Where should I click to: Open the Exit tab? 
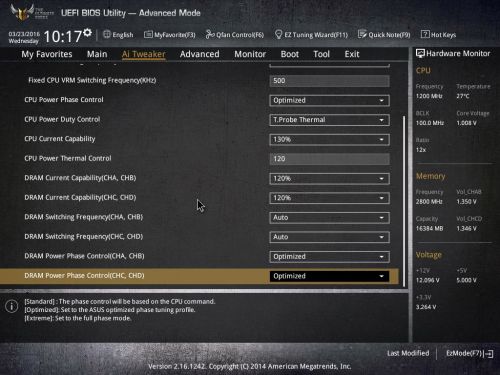(352, 54)
